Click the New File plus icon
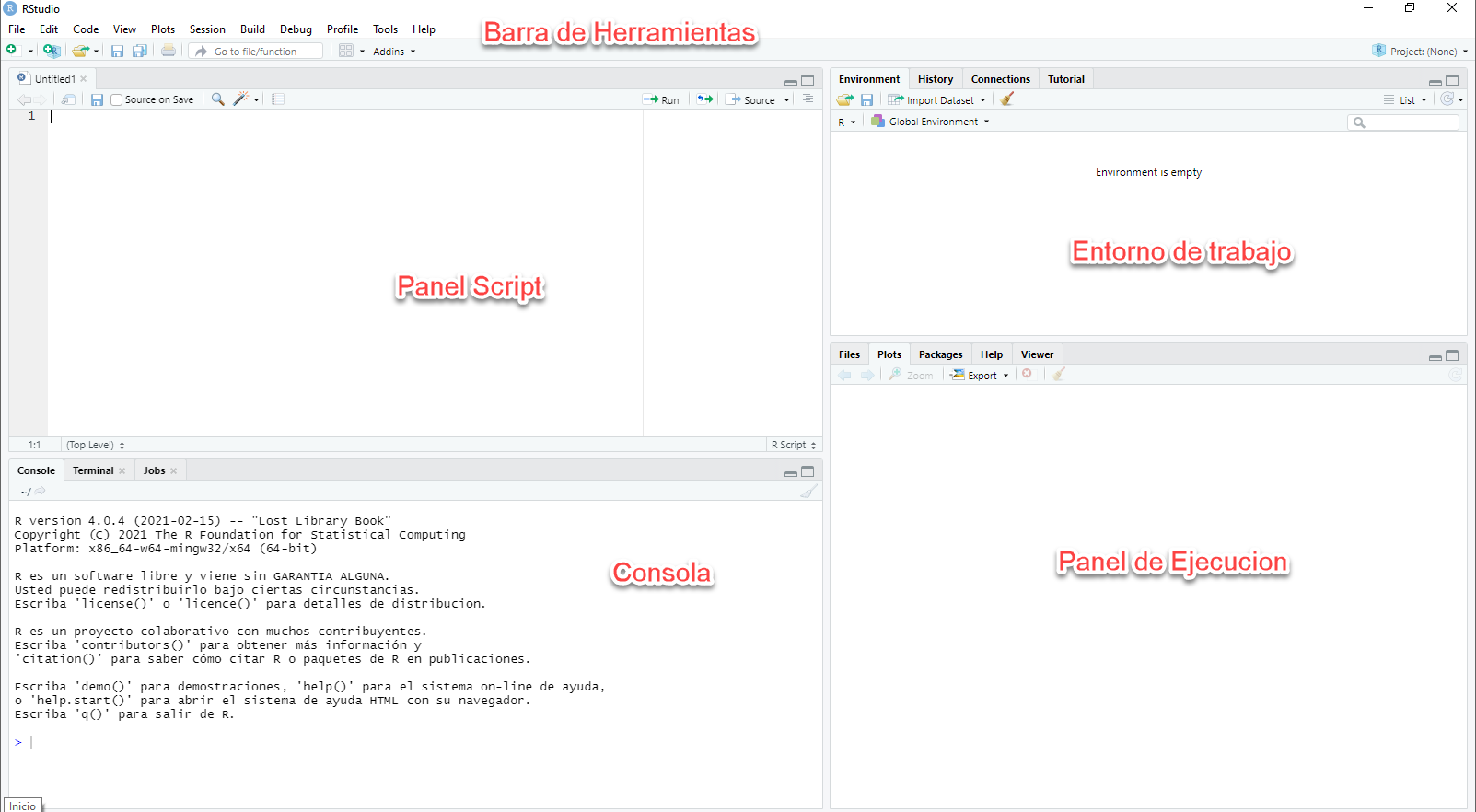This screenshot has height=812, width=1476. tap(12, 51)
